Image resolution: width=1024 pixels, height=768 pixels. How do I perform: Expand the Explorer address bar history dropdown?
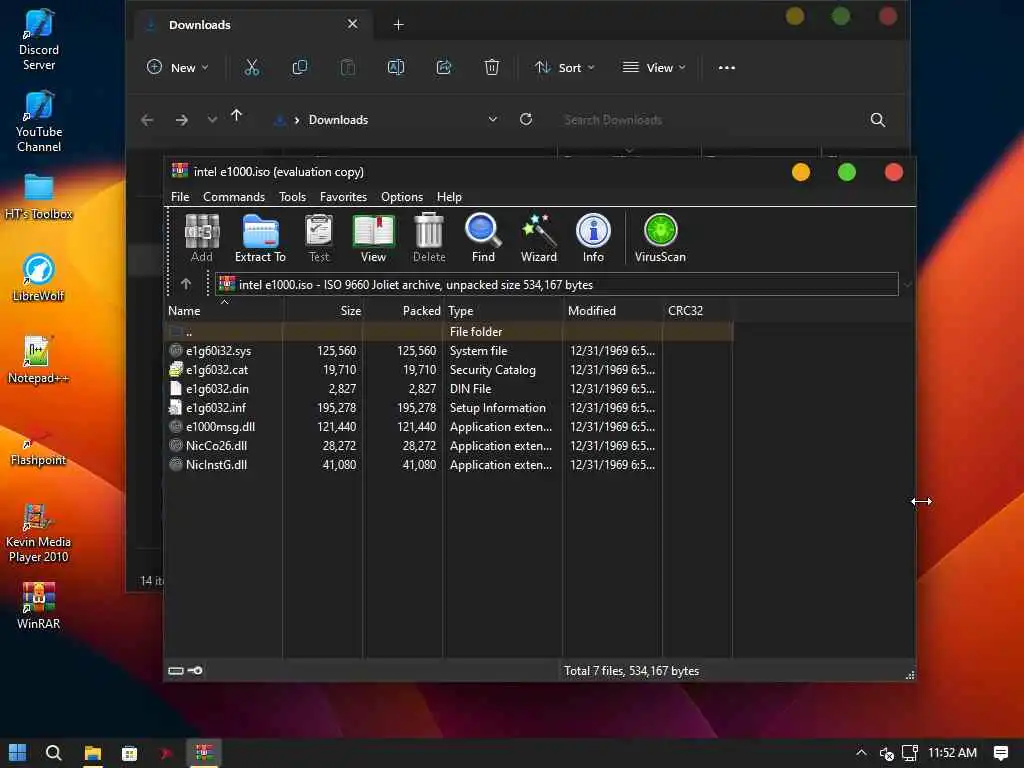pos(493,120)
